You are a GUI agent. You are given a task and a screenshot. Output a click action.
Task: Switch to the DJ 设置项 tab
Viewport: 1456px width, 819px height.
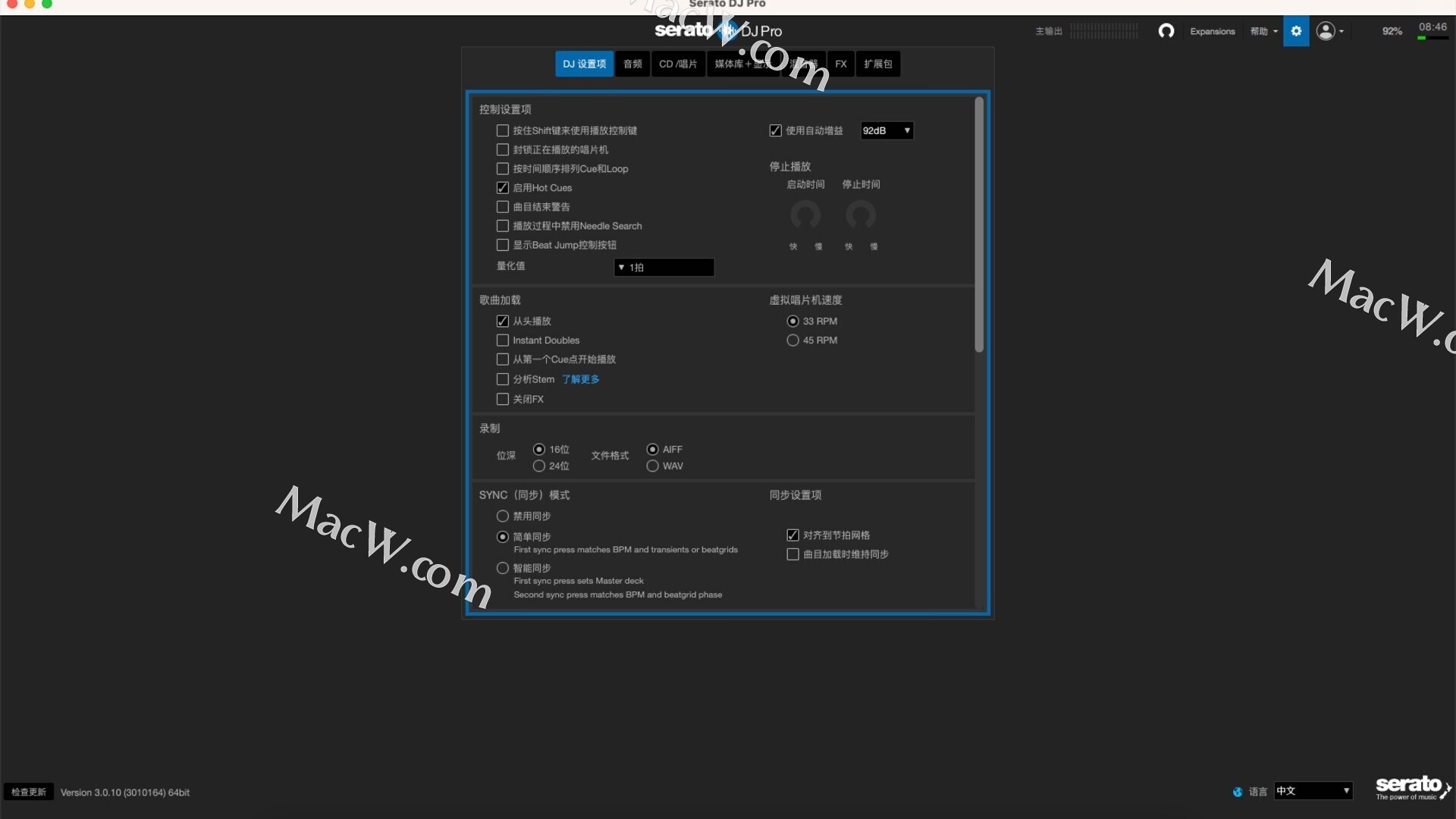[584, 64]
